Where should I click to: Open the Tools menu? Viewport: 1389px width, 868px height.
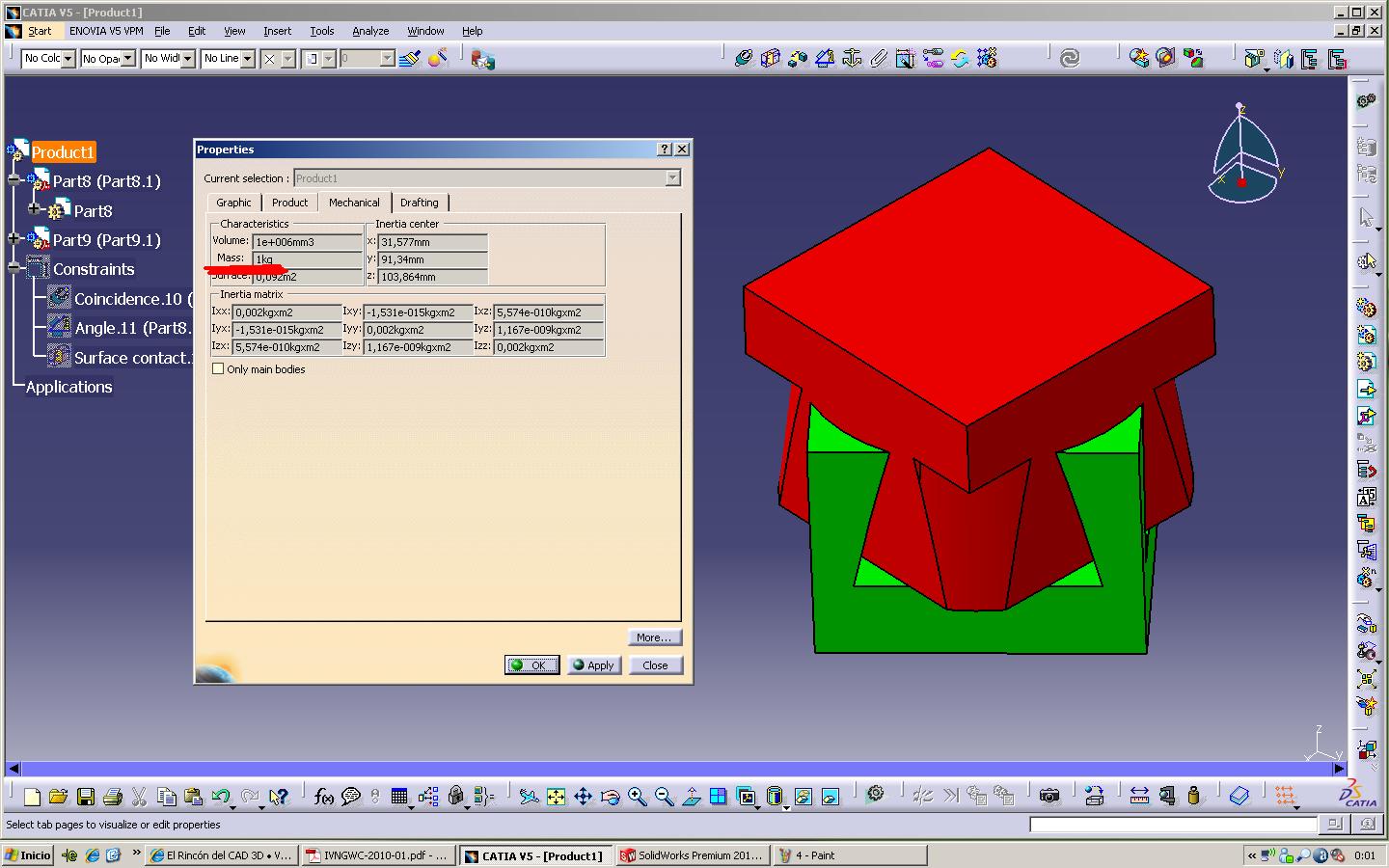click(x=321, y=31)
